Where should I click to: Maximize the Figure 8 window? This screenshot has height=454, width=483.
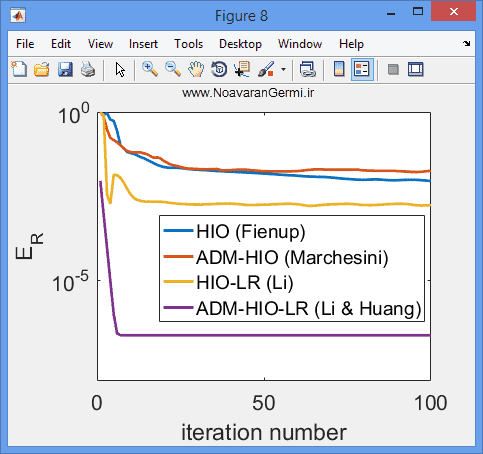(418, 12)
